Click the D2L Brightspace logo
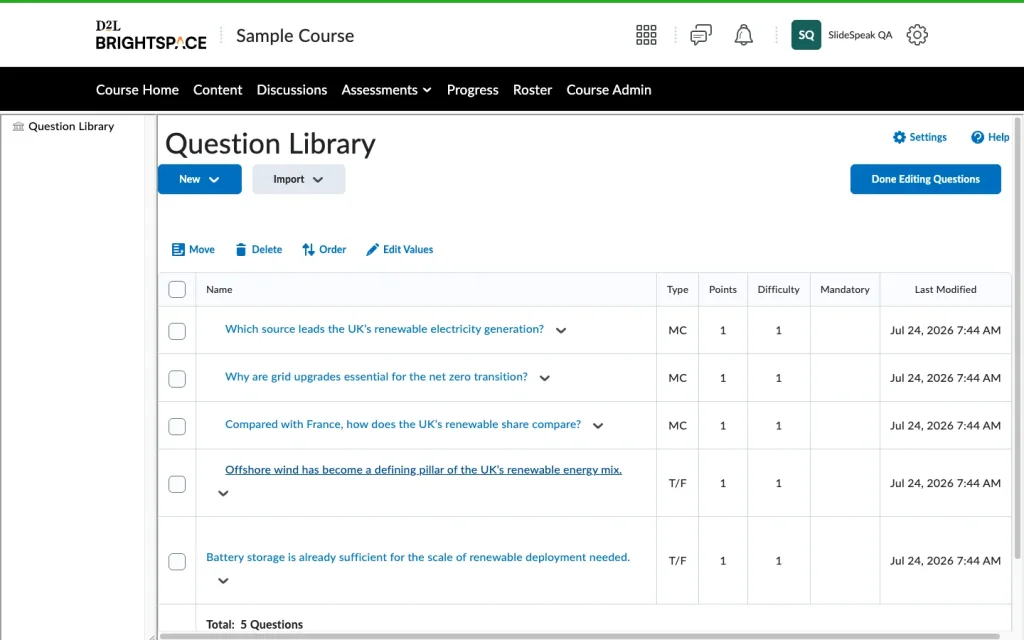1024x640 pixels. pyautogui.click(x=151, y=35)
